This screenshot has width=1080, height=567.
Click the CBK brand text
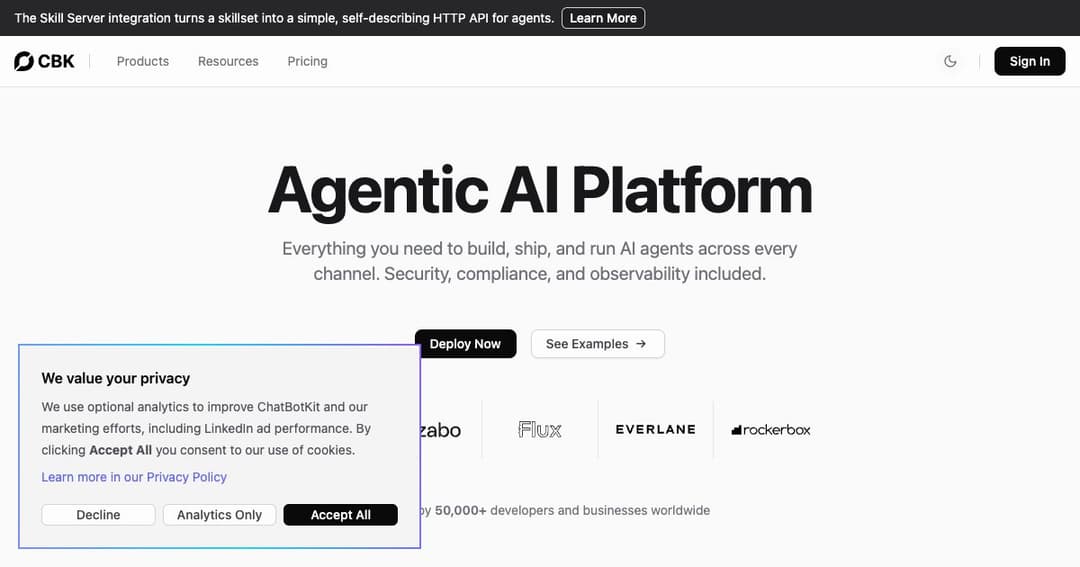[x=56, y=61]
